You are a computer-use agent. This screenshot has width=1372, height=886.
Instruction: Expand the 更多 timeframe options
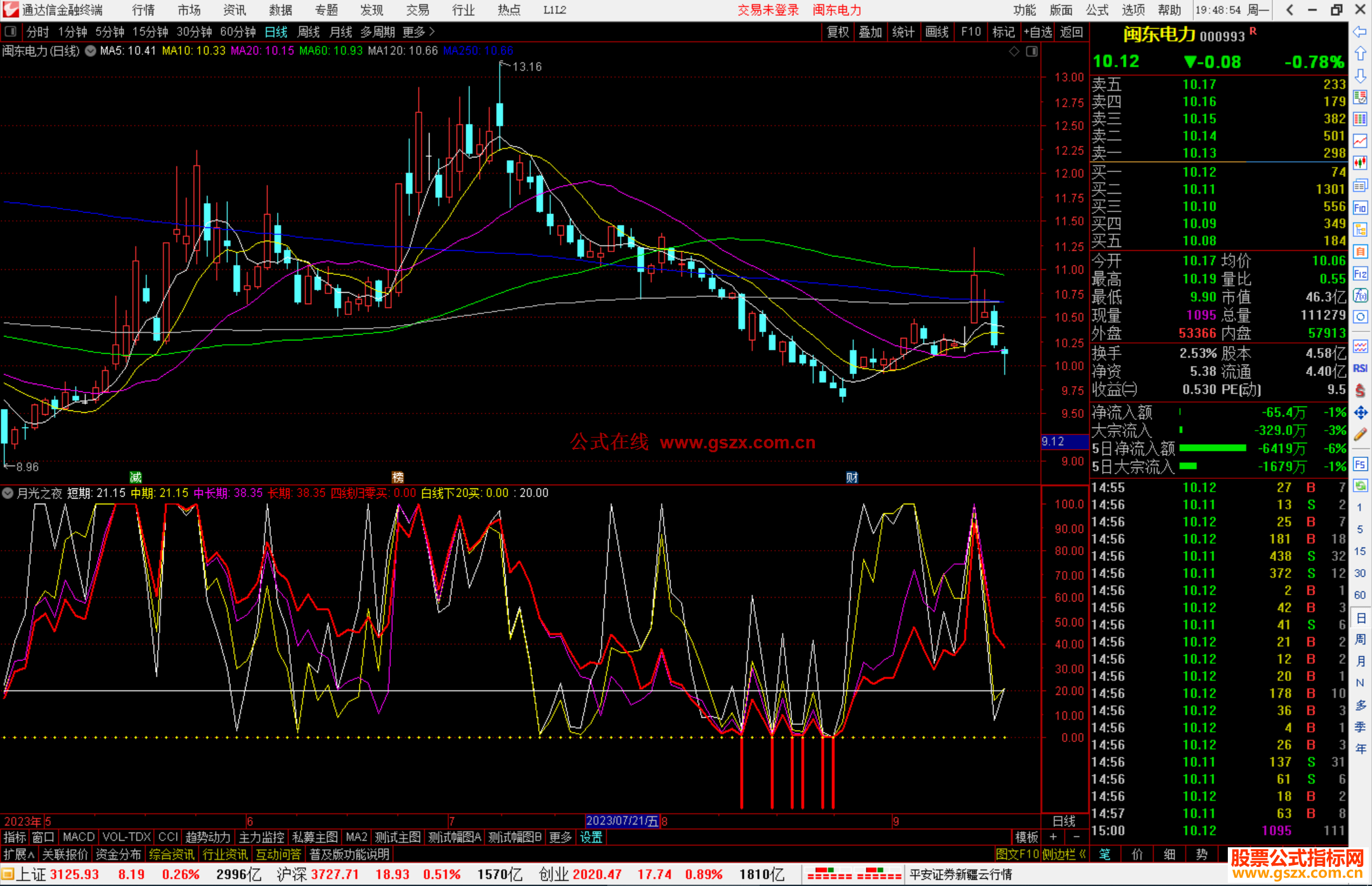point(418,32)
